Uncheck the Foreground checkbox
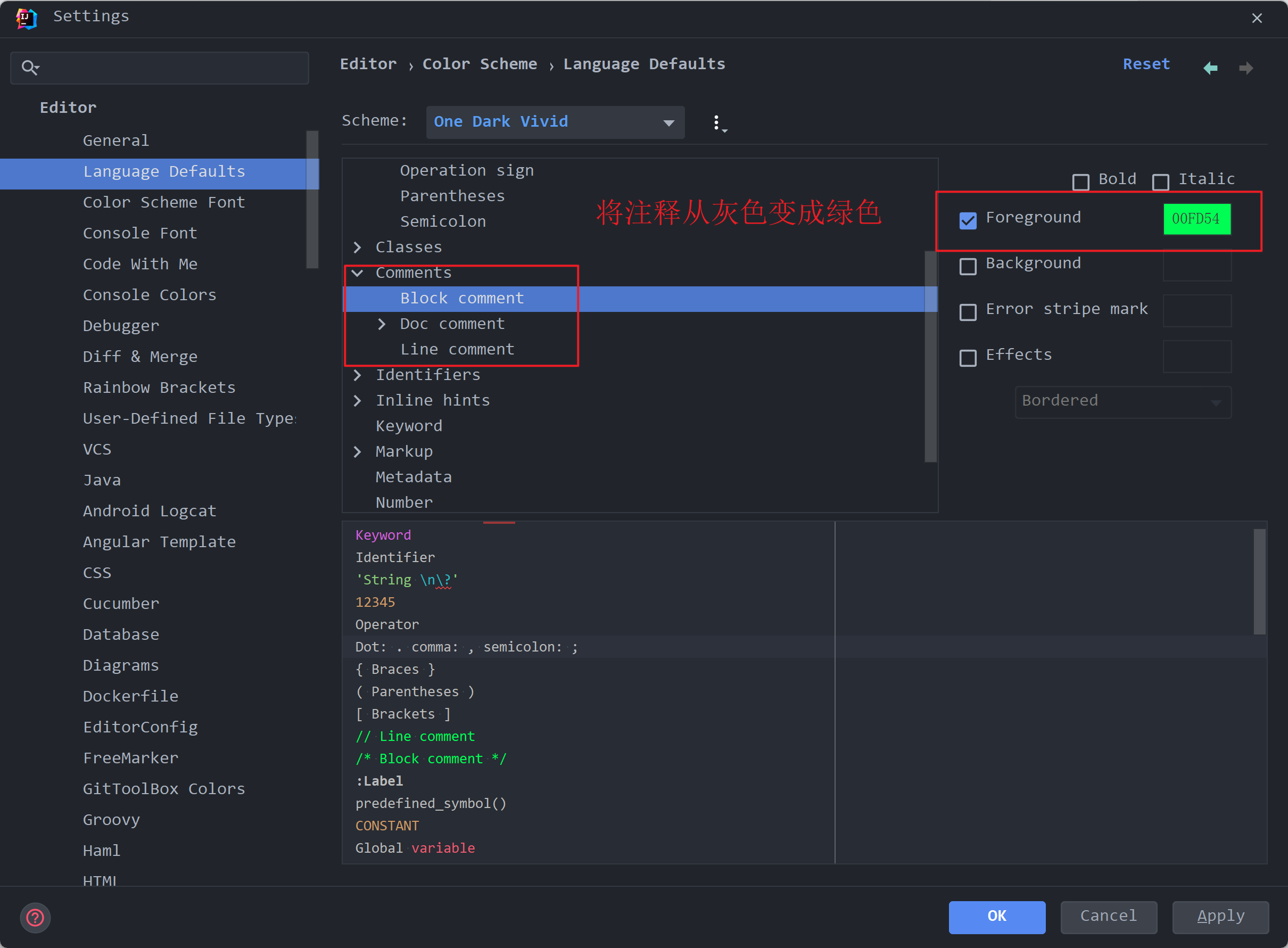The height and width of the screenshot is (948, 1288). point(969,220)
